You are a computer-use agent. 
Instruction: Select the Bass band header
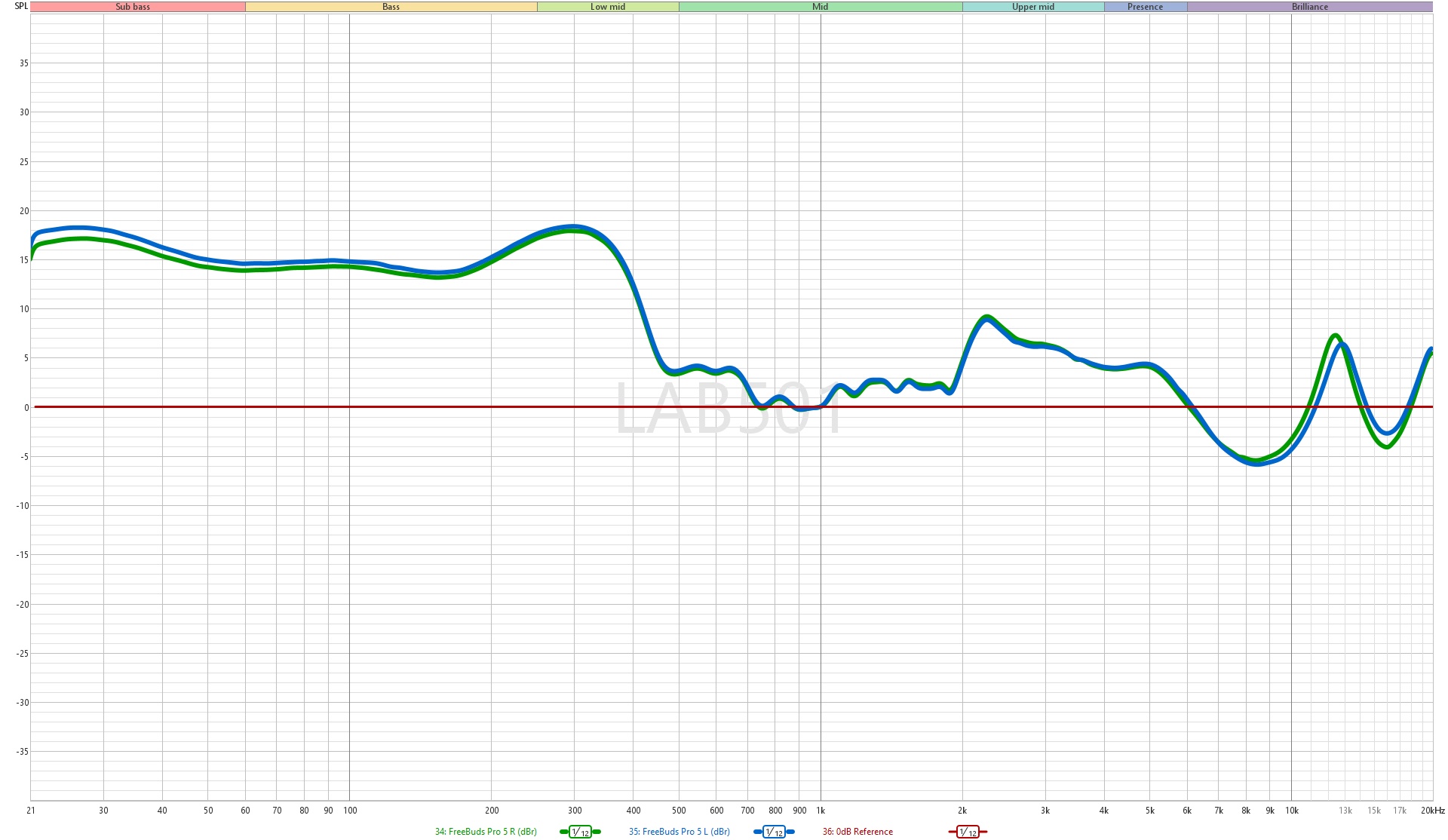pos(391,7)
